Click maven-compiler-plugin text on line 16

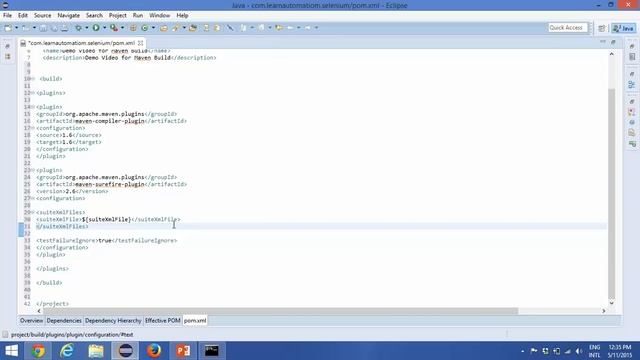110,121
